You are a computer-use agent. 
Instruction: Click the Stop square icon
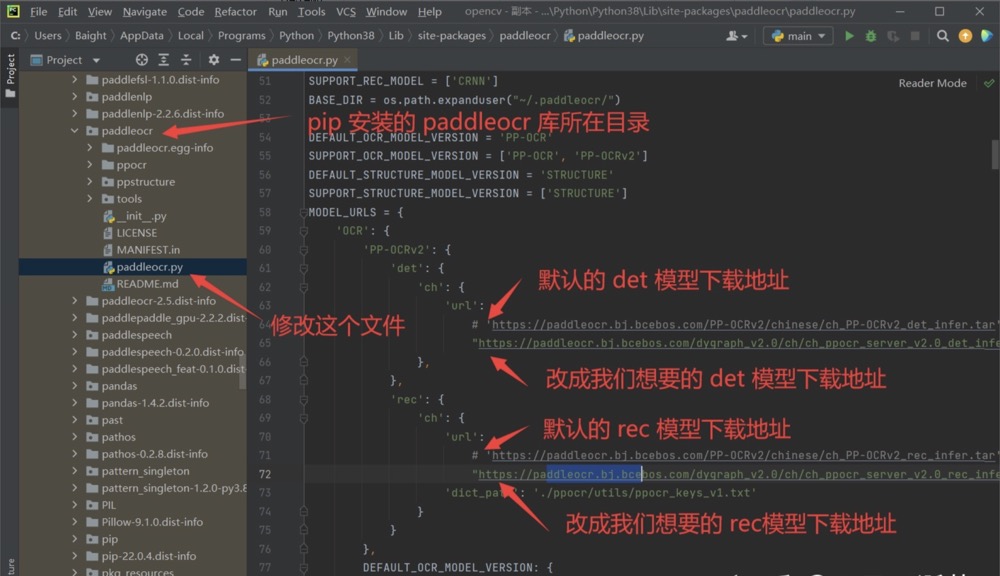915,36
